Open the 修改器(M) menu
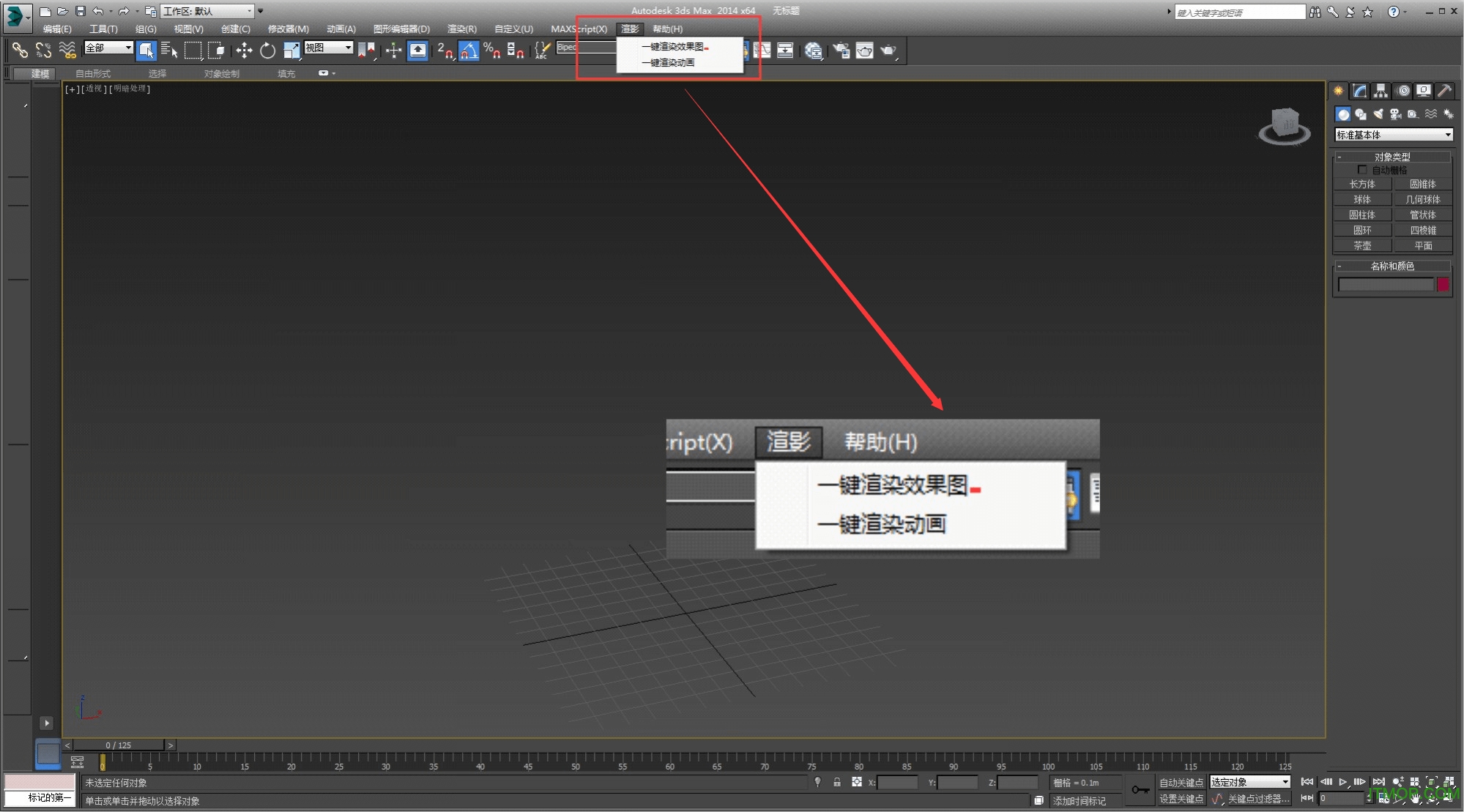Image resolution: width=1464 pixels, height=812 pixels. coord(288,29)
